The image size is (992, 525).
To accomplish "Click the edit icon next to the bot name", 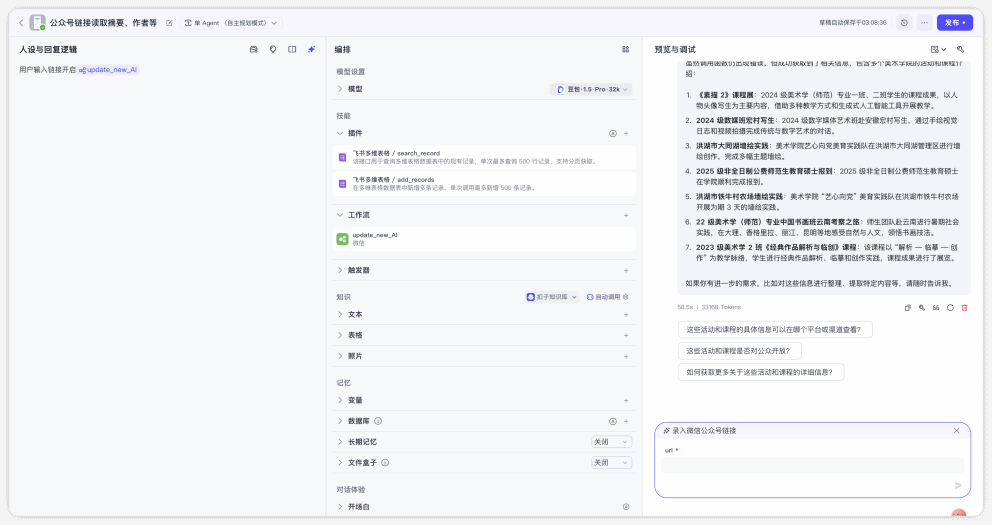I will pyautogui.click(x=169, y=22).
